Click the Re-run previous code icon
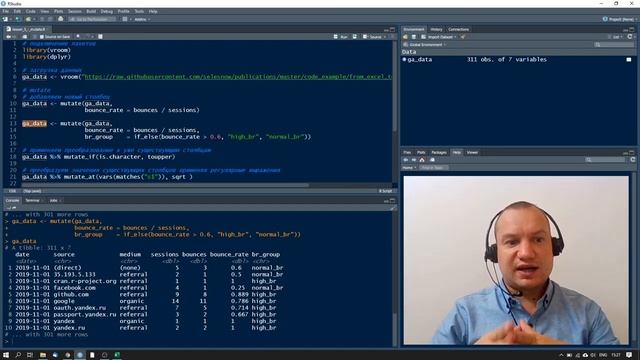This screenshot has height=360, width=640. 354,37
